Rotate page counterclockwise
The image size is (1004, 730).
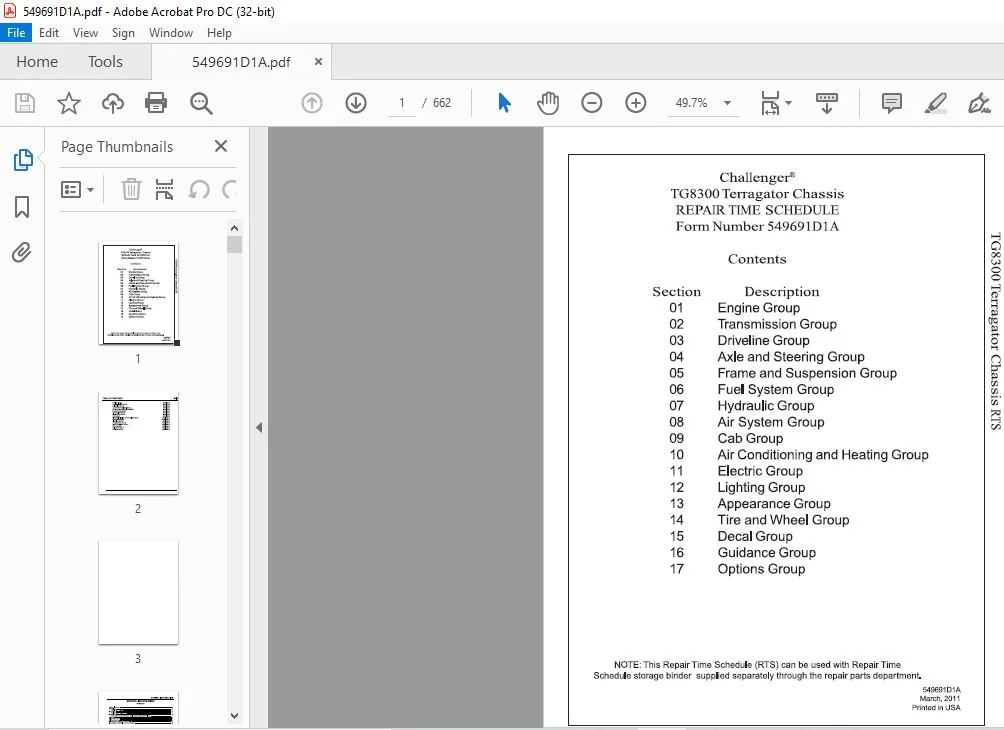[199, 190]
